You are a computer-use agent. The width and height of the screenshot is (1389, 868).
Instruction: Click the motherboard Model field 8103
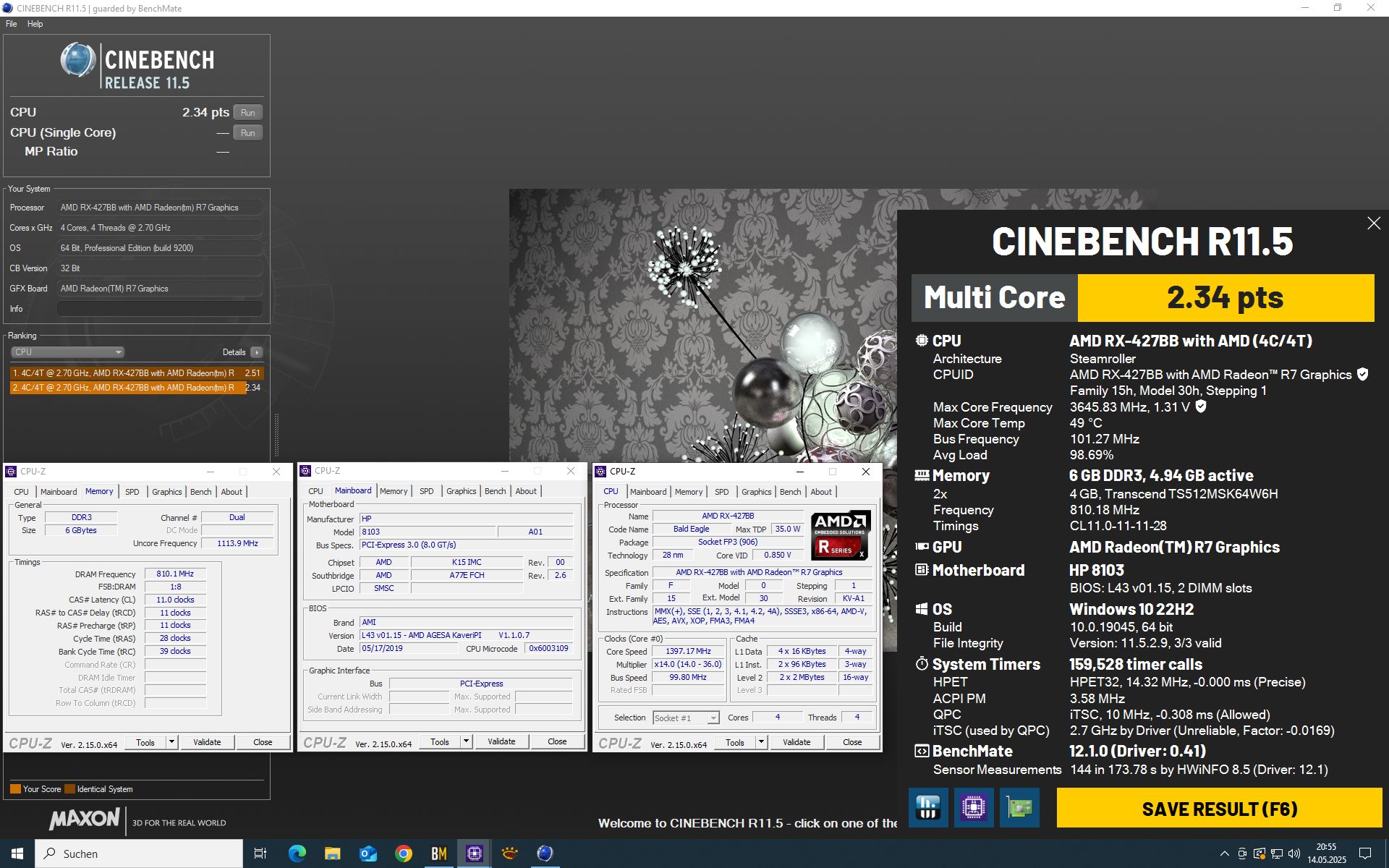click(x=428, y=532)
